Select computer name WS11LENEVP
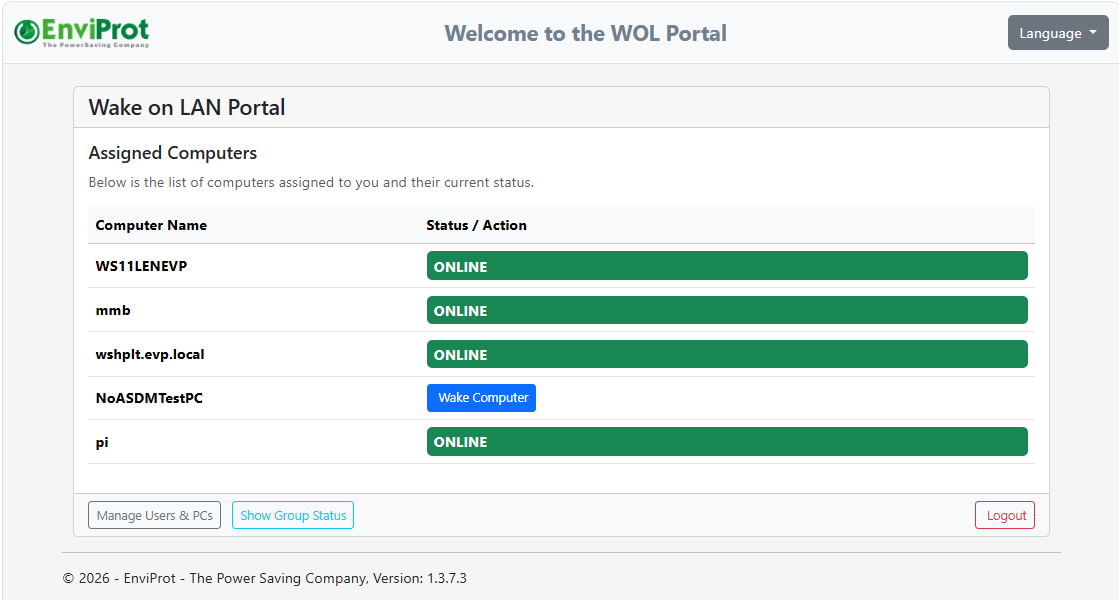Screen dimensions: 1119x600 click(141, 266)
